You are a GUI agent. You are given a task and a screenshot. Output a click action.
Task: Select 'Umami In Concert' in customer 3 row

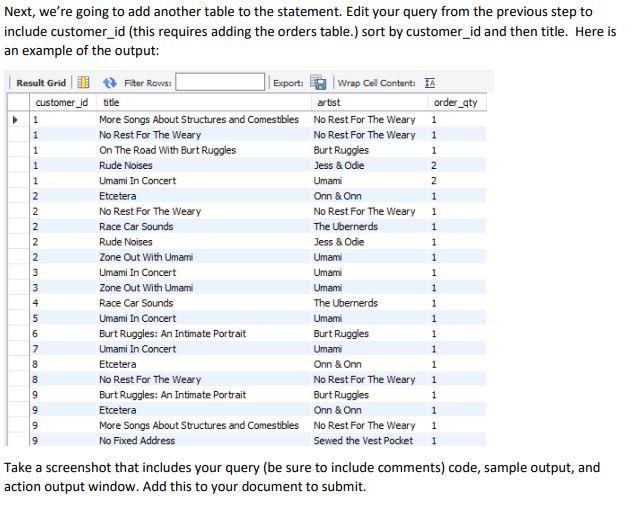137,272
